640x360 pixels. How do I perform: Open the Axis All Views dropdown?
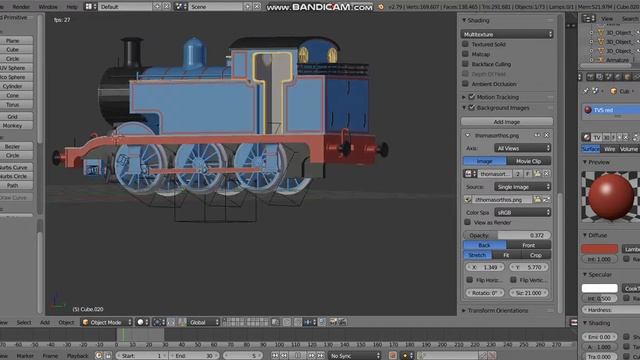pyautogui.click(x=523, y=148)
